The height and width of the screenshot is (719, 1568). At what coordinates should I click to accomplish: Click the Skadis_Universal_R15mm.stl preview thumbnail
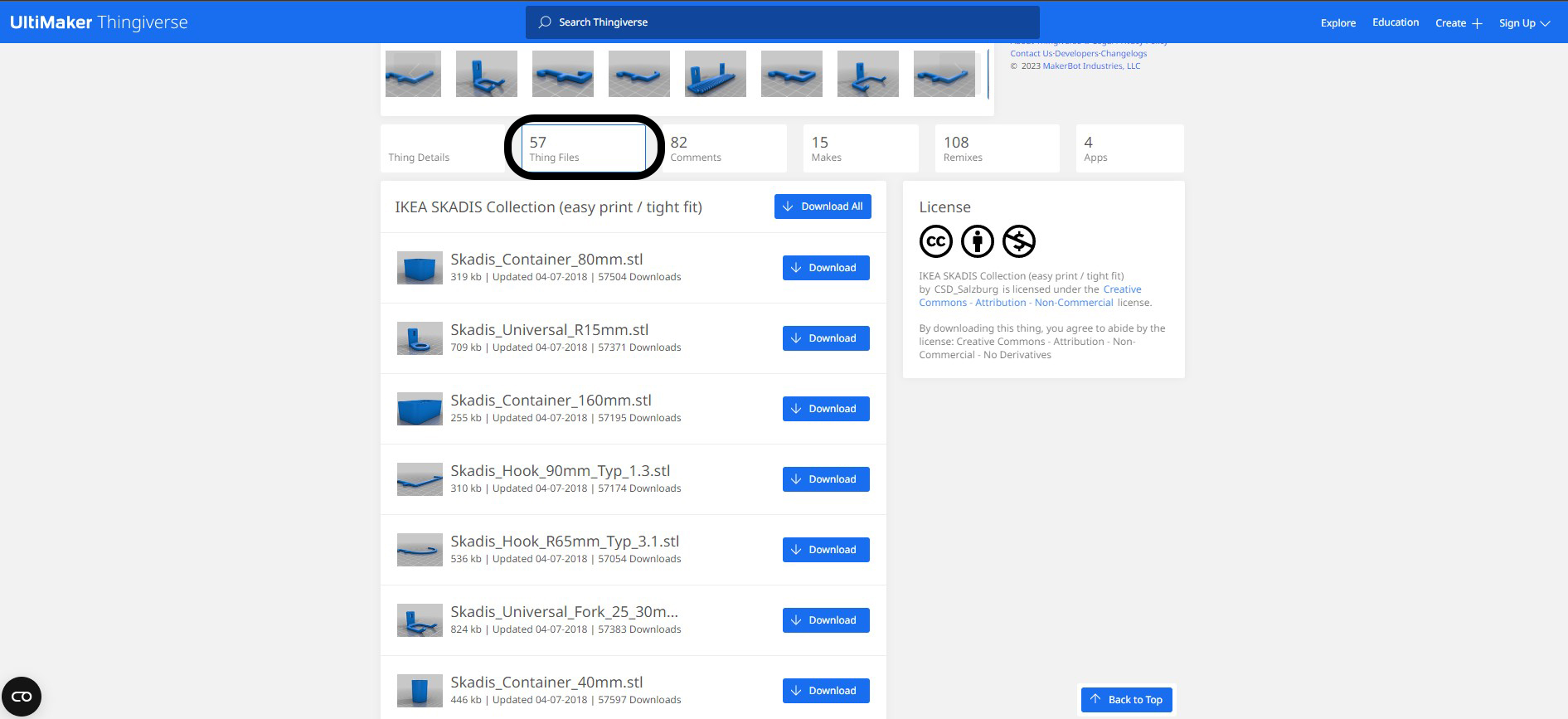click(x=420, y=338)
